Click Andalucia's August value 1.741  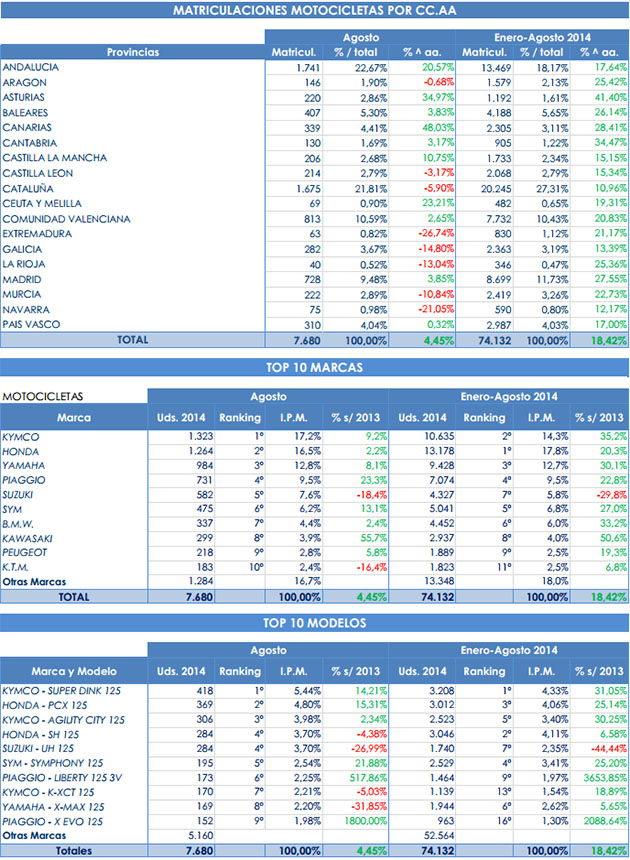pyautogui.click(x=309, y=67)
